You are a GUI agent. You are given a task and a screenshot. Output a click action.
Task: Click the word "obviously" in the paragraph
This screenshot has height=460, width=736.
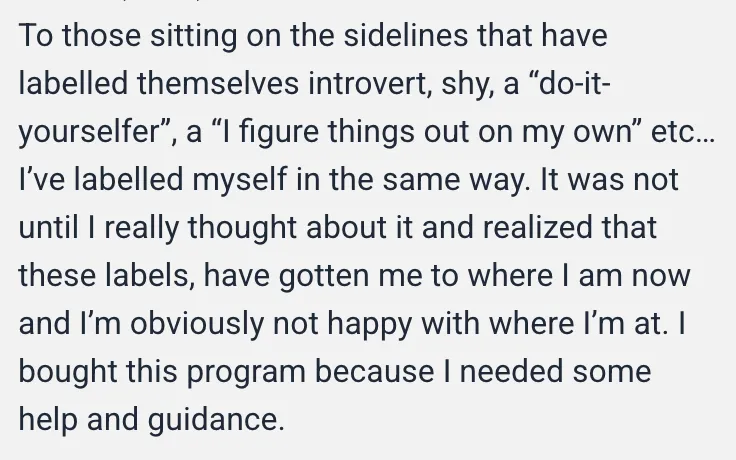coord(197,325)
